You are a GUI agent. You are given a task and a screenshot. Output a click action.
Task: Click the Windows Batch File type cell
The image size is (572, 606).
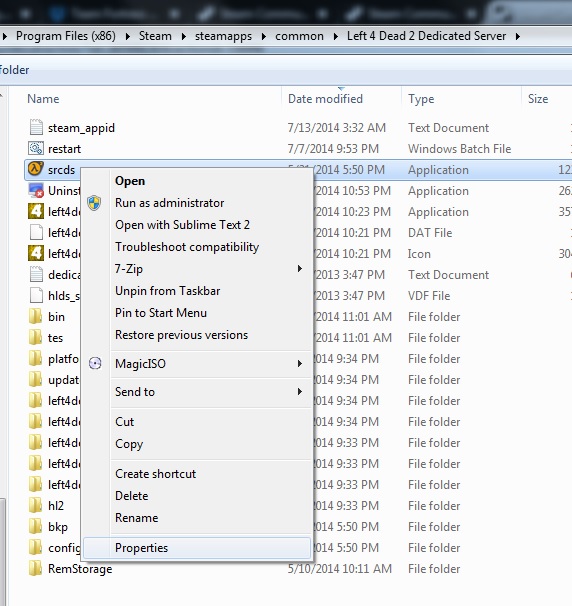click(460, 149)
